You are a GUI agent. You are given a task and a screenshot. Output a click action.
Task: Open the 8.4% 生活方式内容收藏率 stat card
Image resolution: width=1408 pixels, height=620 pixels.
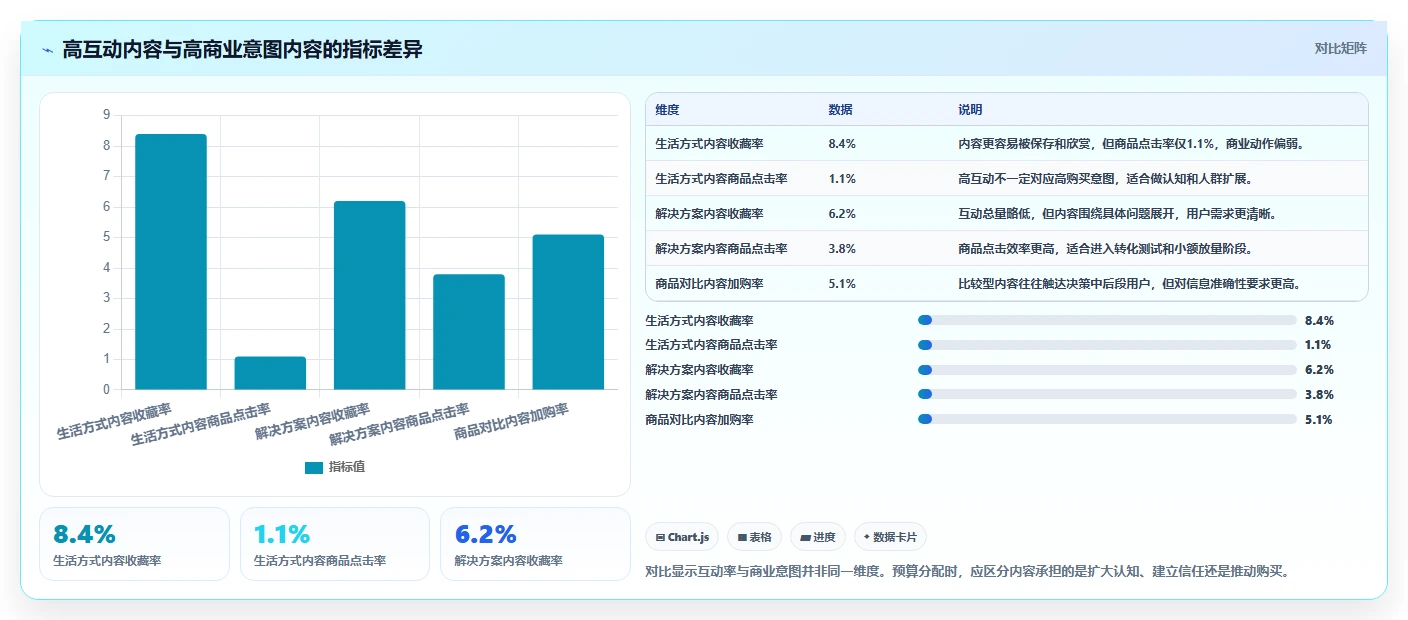[x=134, y=544]
